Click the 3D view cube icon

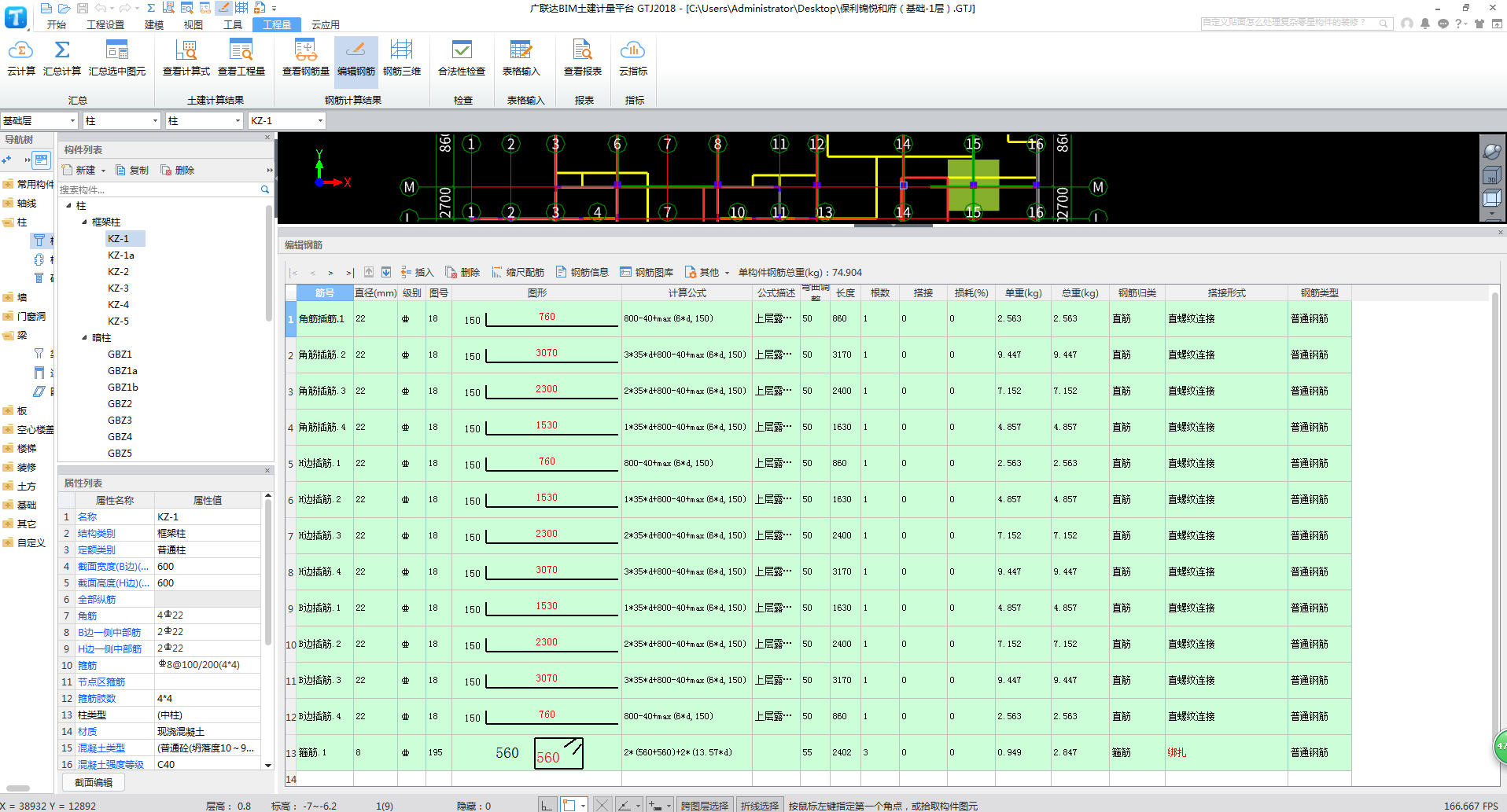[1491, 175]
